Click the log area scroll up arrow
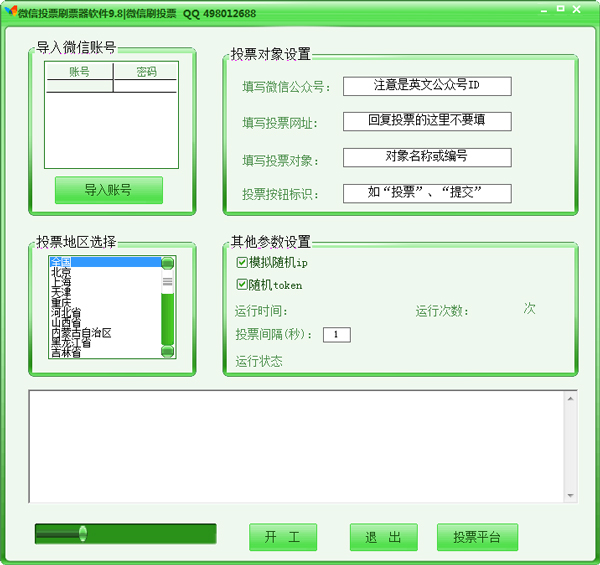 click(x=570, y=400)
